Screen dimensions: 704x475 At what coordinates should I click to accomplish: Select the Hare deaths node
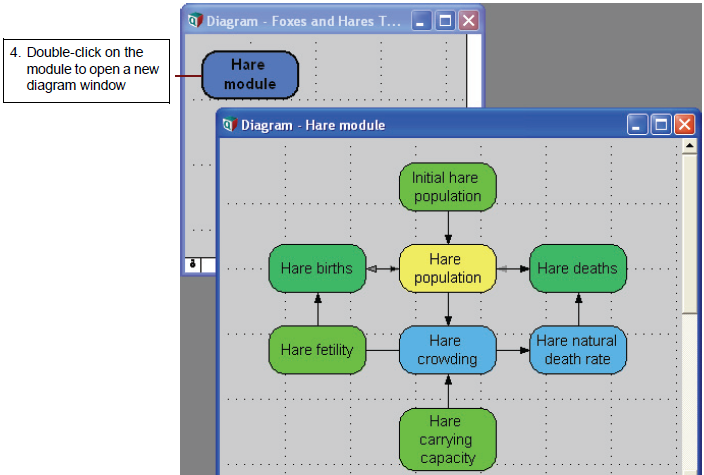[x=578, y=268]
